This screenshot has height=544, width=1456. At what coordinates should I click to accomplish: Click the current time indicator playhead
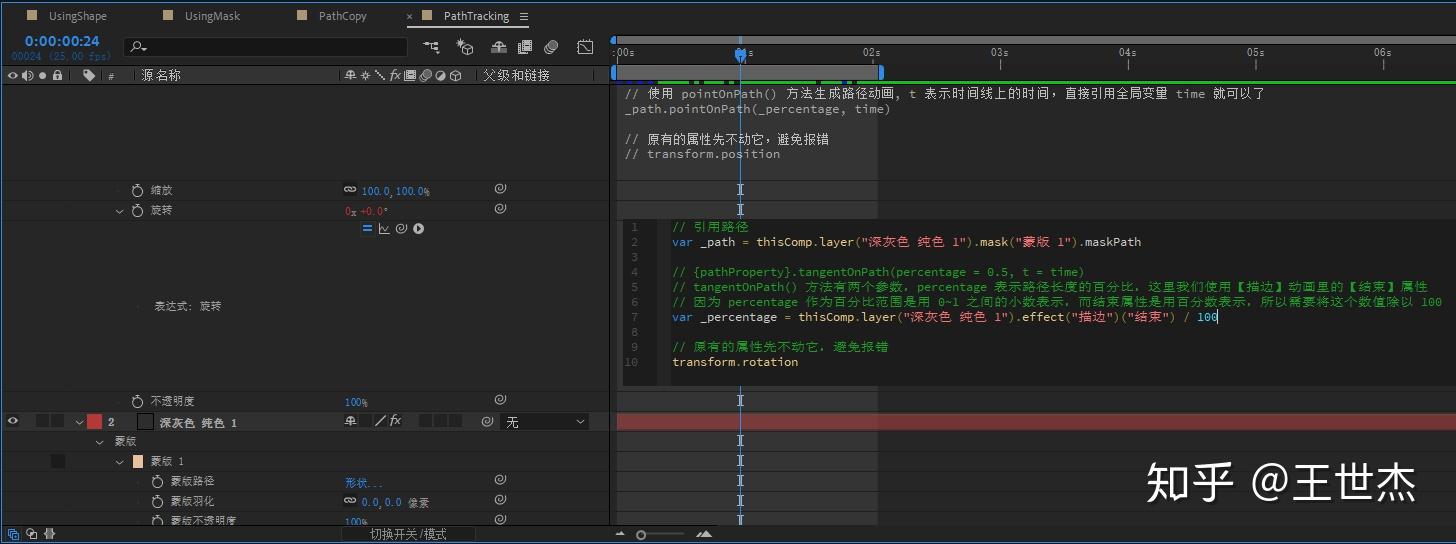click(x=740, y=55)
